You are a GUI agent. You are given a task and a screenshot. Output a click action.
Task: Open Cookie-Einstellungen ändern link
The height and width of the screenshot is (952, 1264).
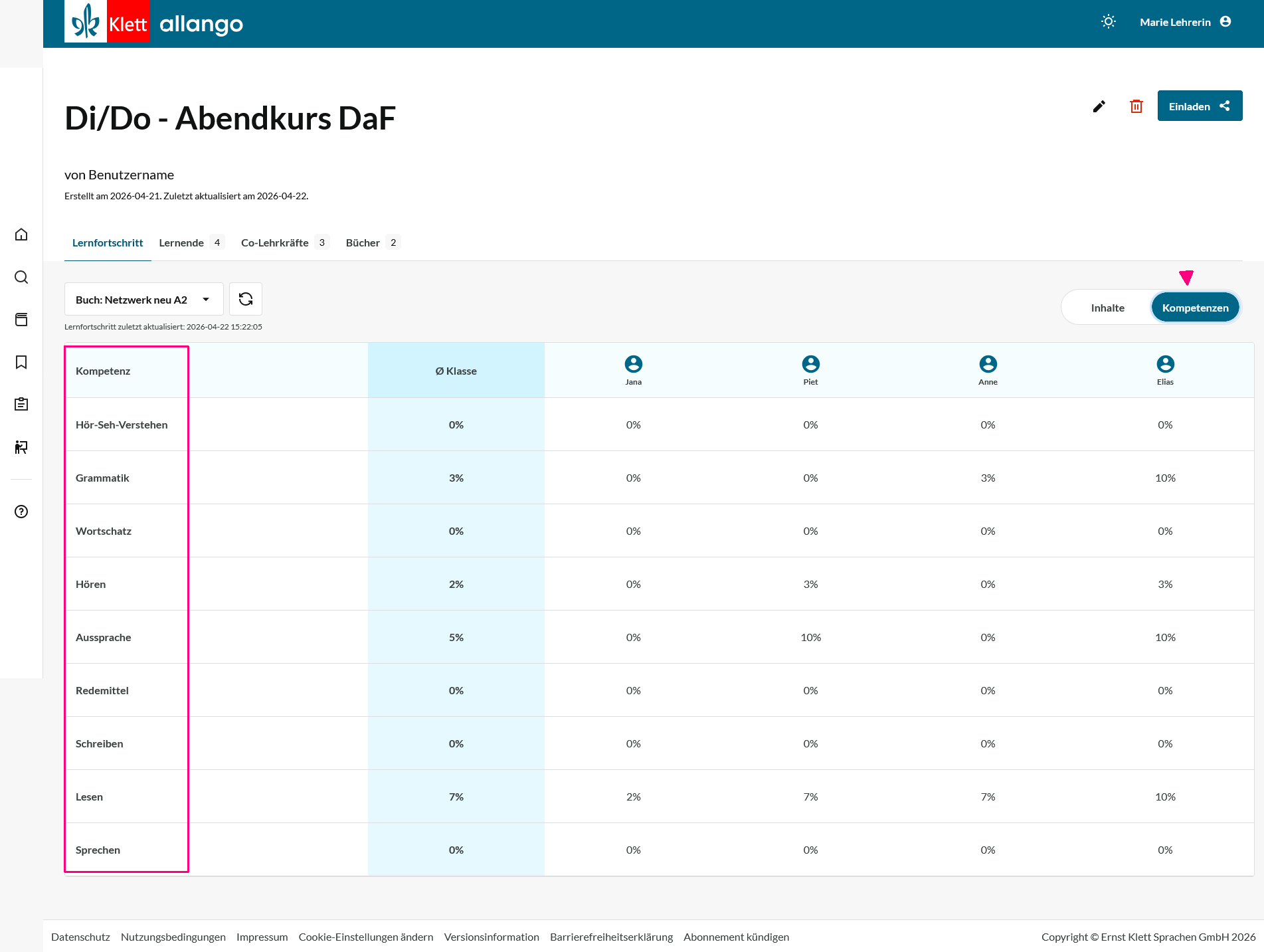point(366,937)
